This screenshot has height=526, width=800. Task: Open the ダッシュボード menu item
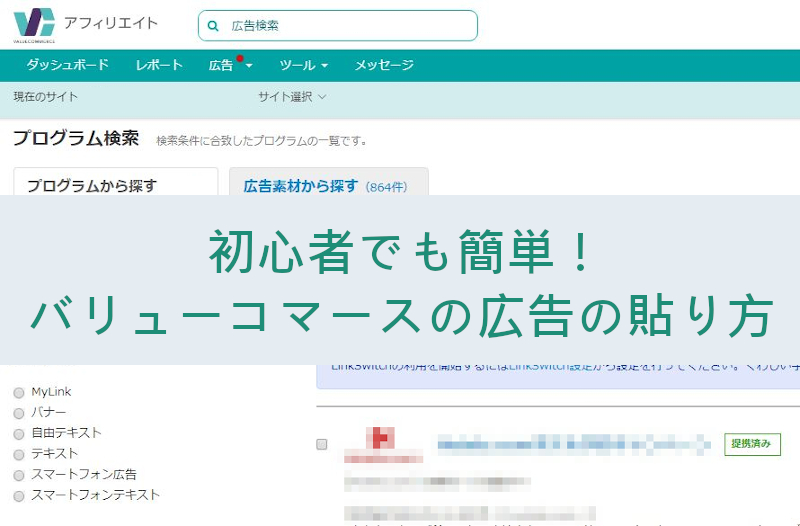coord(68,65)
